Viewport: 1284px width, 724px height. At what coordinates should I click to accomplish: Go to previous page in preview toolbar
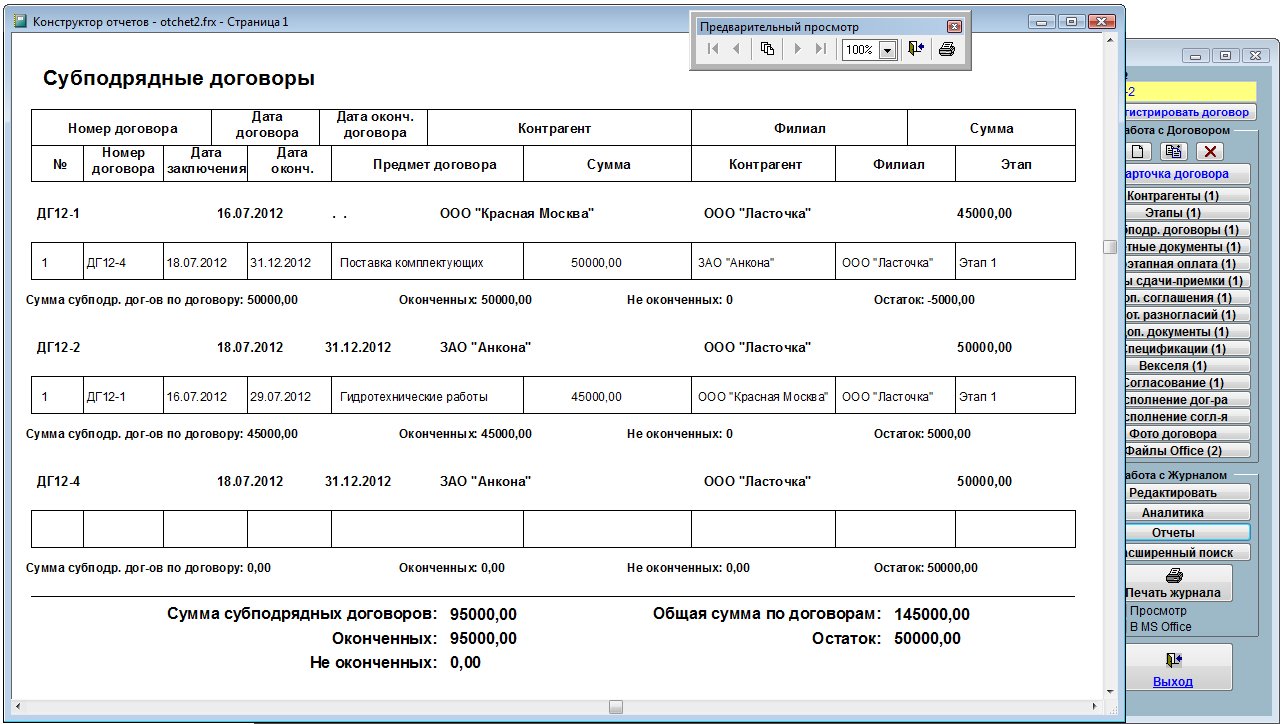737,49
